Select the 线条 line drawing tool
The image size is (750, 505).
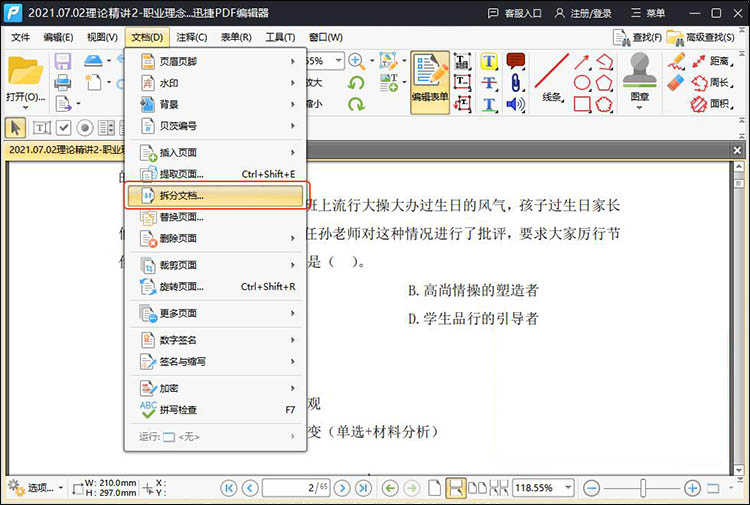coord(551,77)
